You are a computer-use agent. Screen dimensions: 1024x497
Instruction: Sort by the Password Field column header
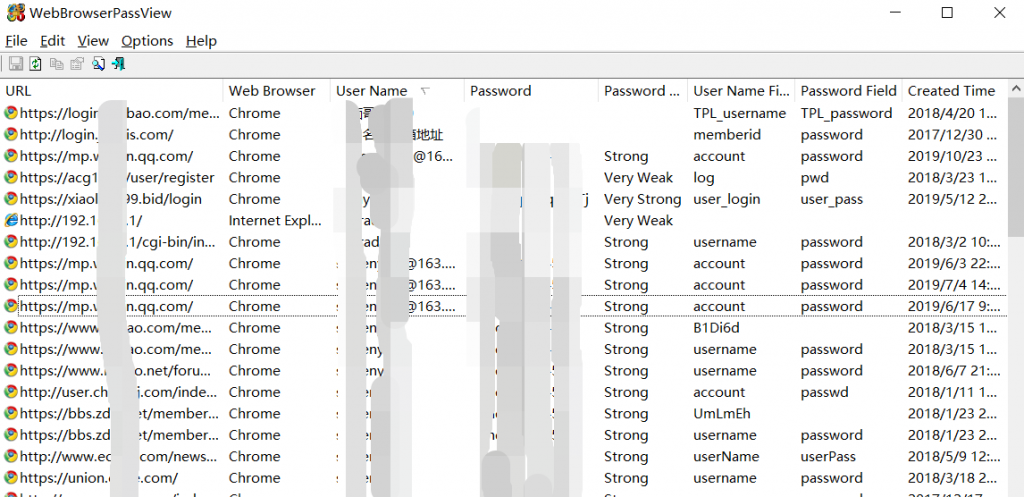coord(849,91)
